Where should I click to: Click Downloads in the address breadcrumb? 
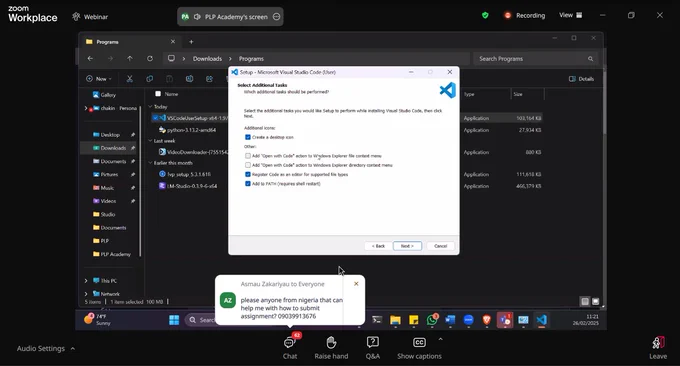pyautogui.click(x=207, y=59)
